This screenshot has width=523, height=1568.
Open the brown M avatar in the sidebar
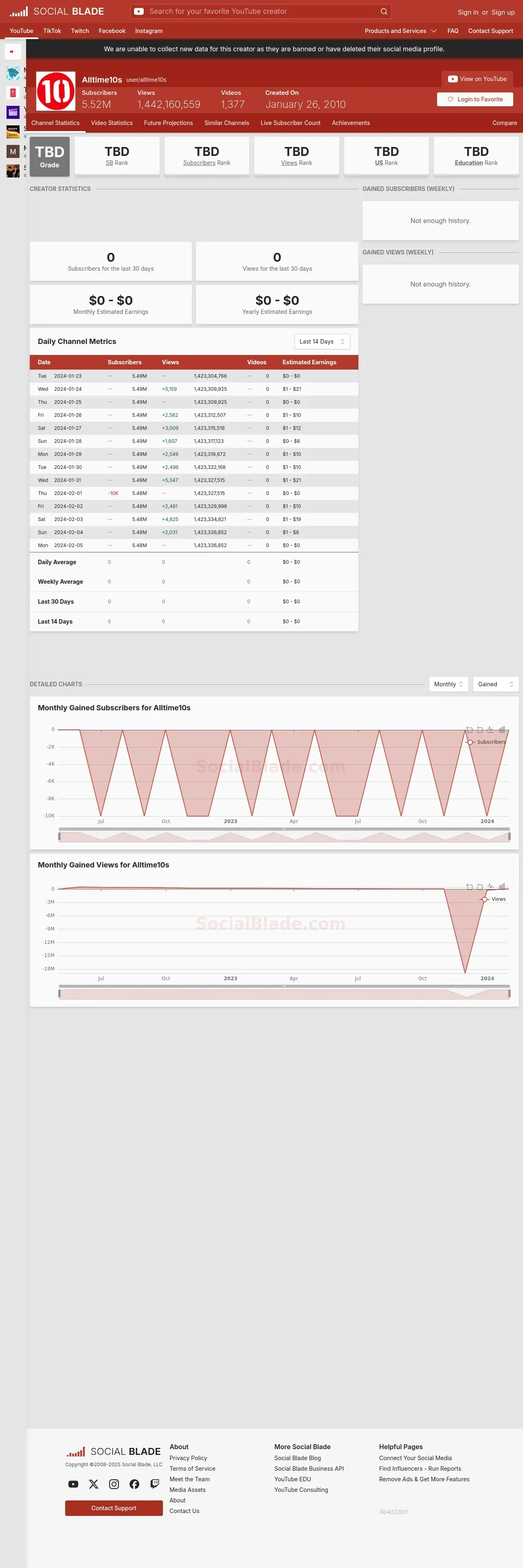coord(13,151)
